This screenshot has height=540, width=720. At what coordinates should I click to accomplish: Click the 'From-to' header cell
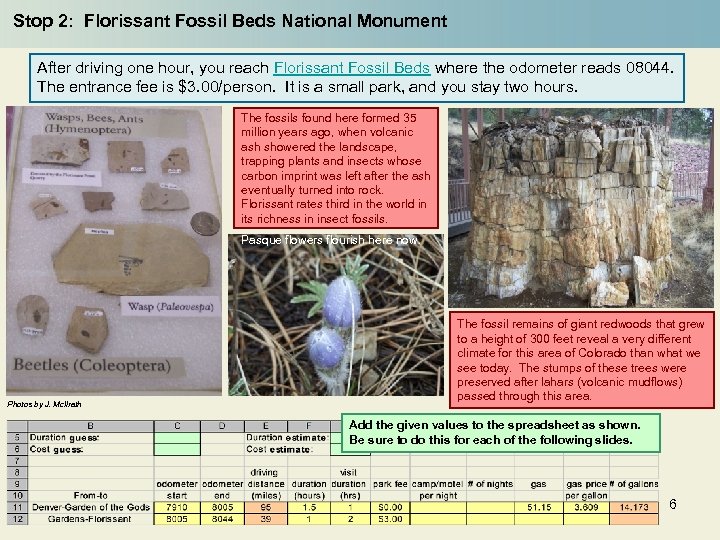pyautogui.click(x=90, y=495)
